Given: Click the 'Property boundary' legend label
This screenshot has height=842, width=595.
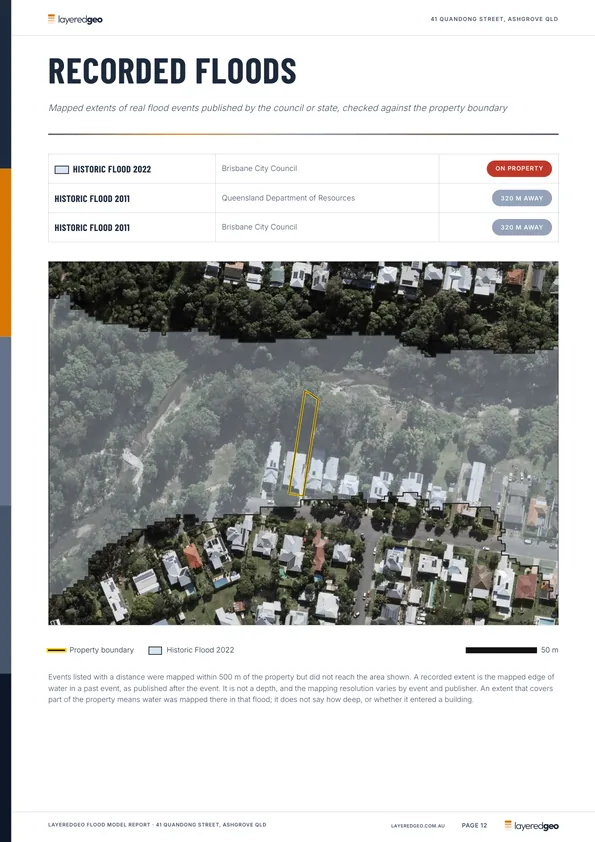Looking at the screenshot, I should point(101,650).
